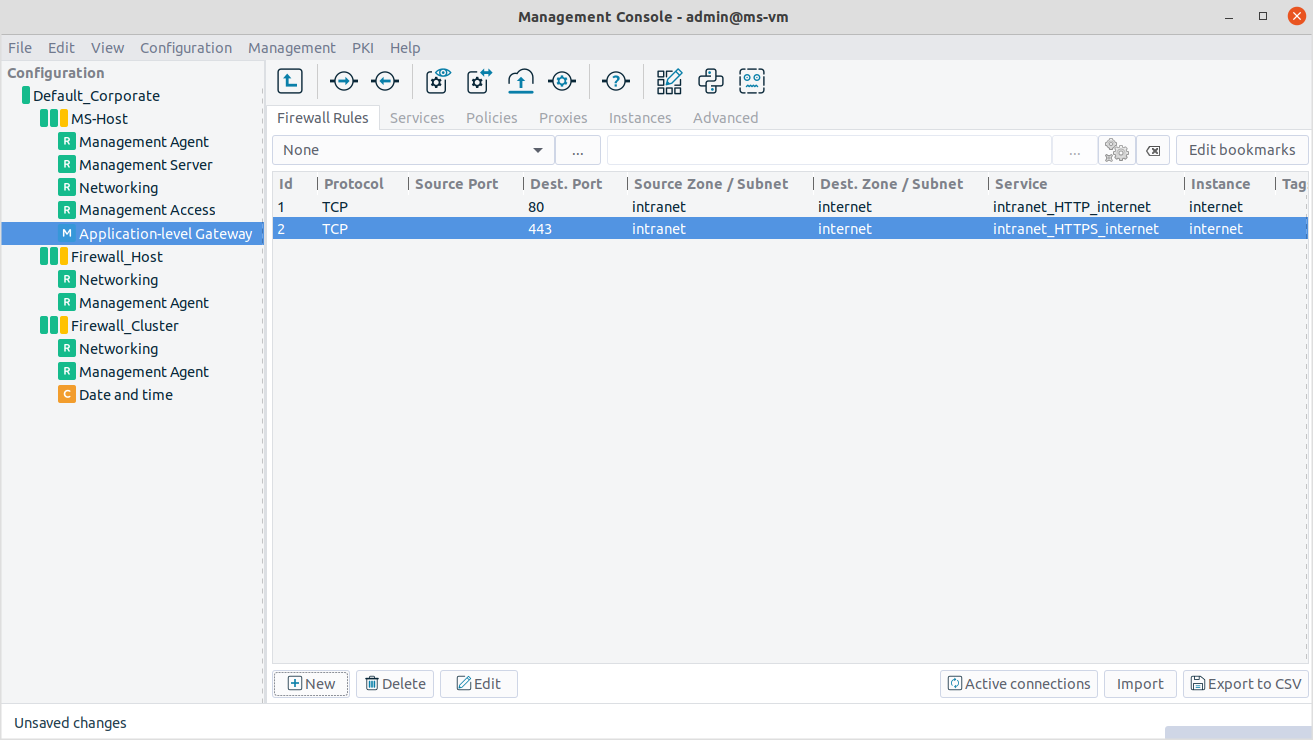Viewport: 1313px width, 740px height.
Task: Open the View menu
Action: [108, 48]
